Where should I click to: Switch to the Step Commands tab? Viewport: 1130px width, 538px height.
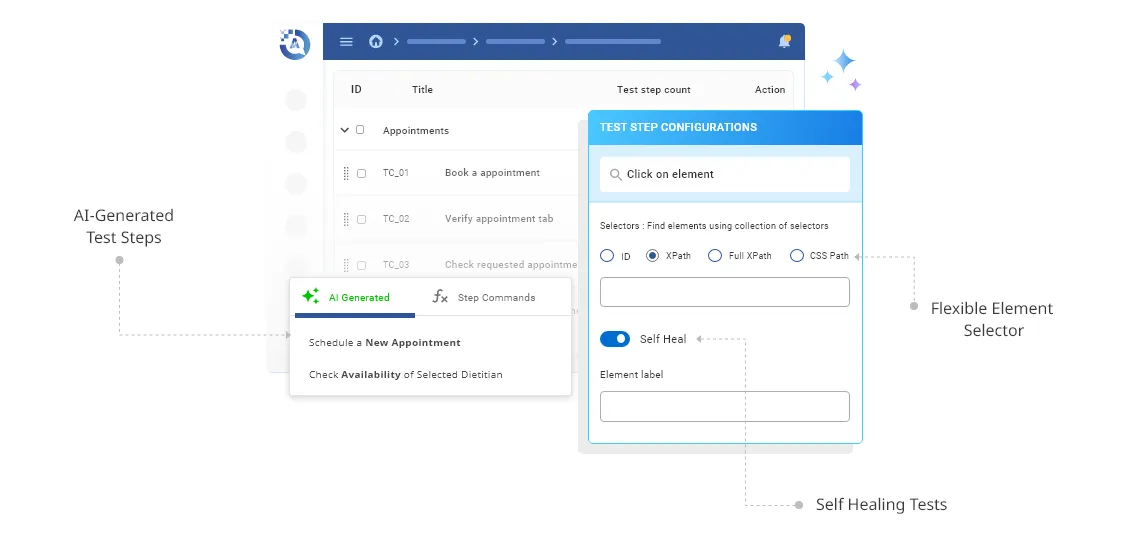pos(484,297)
